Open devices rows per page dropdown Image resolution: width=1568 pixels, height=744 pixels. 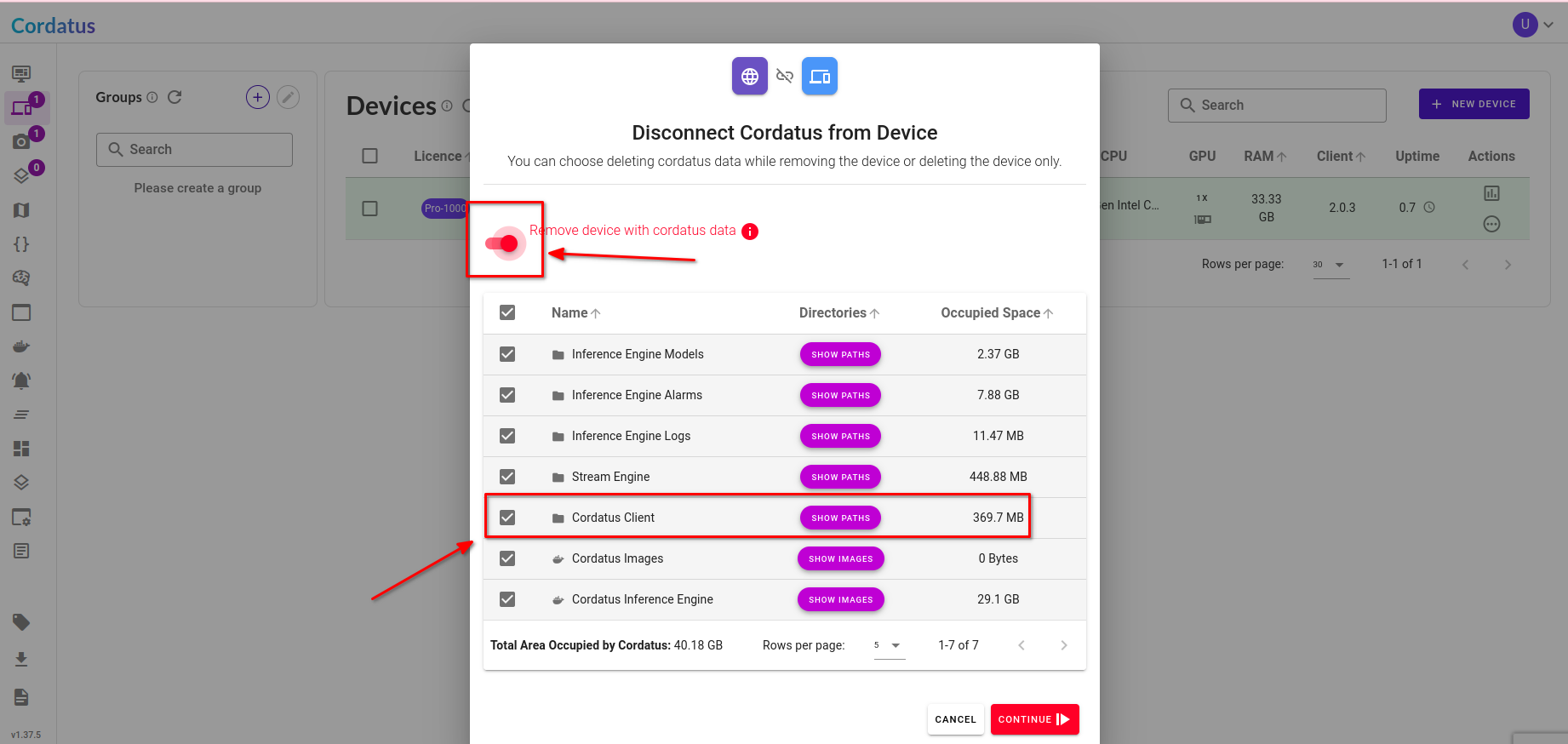1331,265
